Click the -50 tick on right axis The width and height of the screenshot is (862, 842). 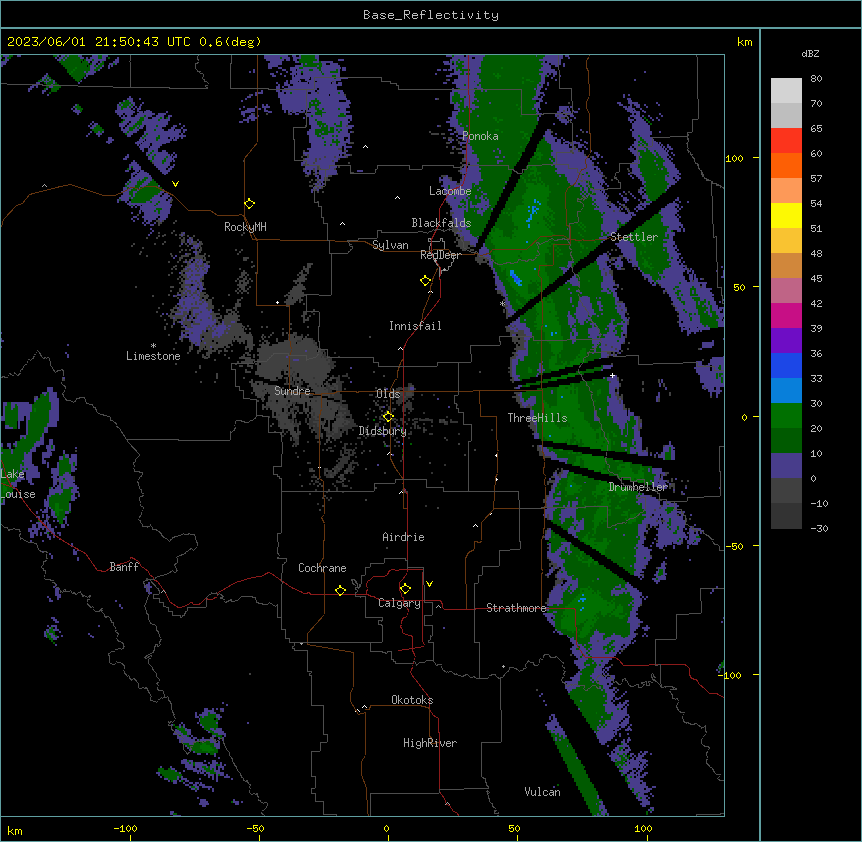tap(734, 546)
